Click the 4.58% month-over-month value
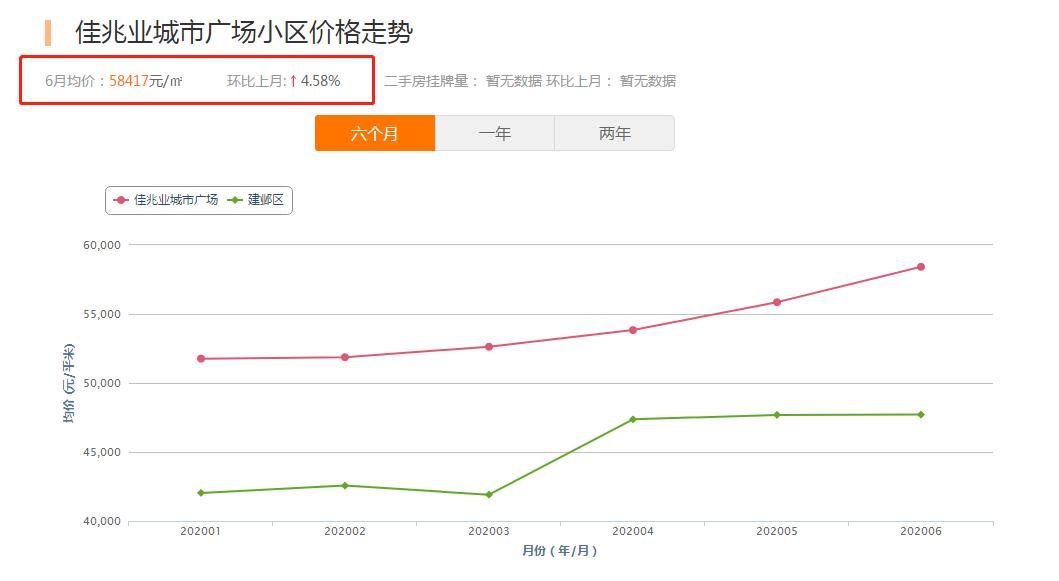This screenshot has width=1059, height=581. pos(320,81)
